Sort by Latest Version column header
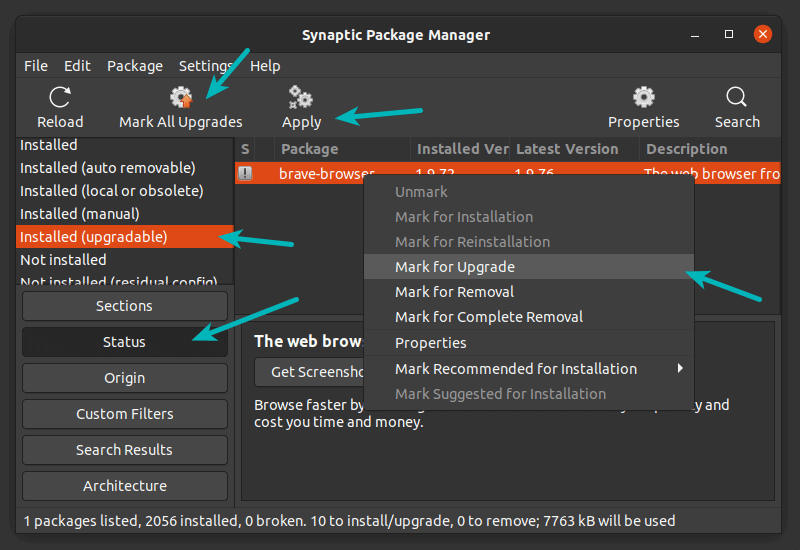 pyautogui.click(x=567, y=149)
